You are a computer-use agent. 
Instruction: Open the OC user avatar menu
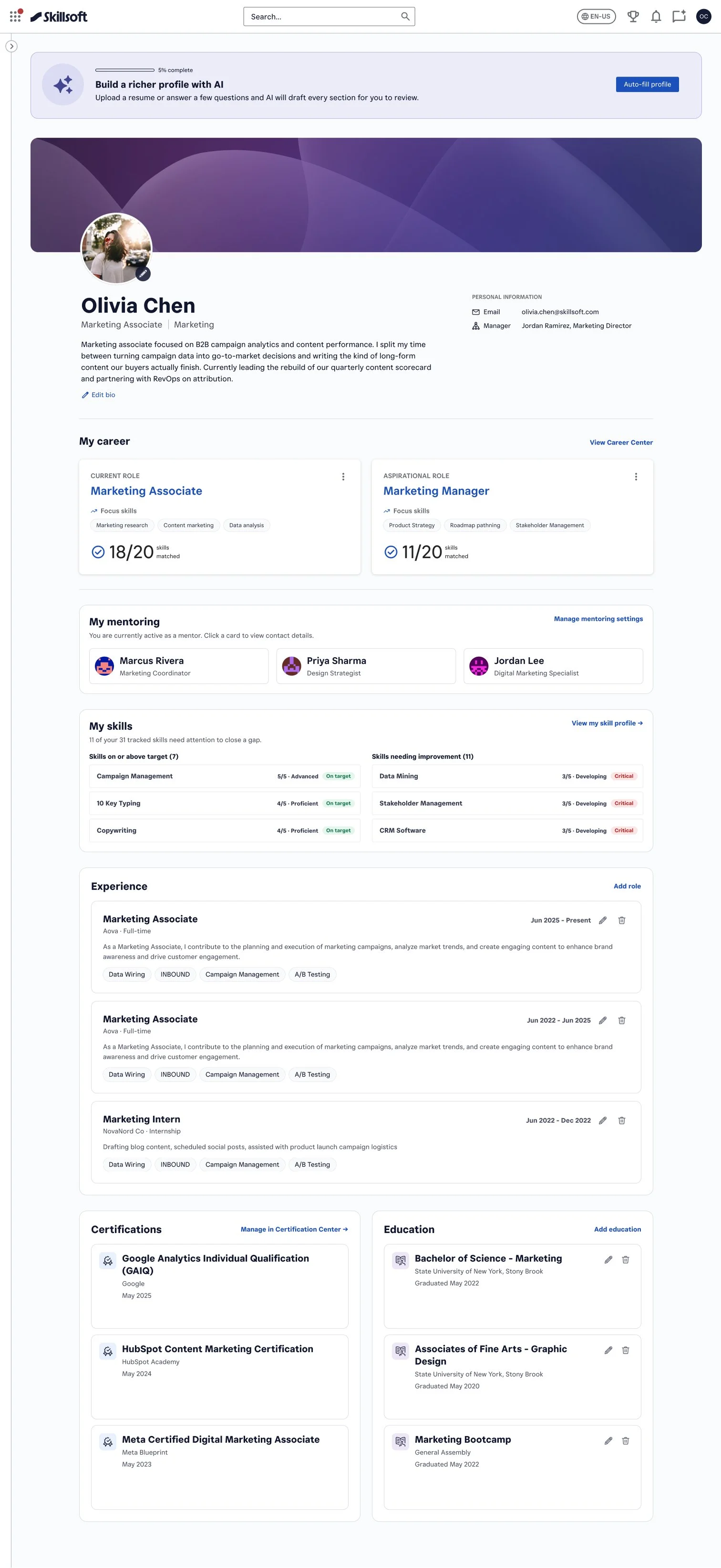[x=703, y=16]
